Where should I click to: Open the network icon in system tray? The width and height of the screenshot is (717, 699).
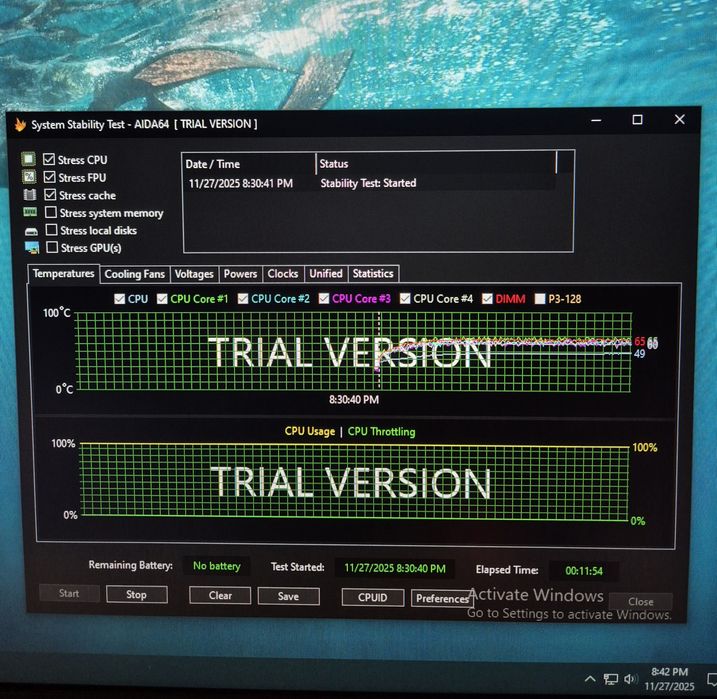[610, 679]
